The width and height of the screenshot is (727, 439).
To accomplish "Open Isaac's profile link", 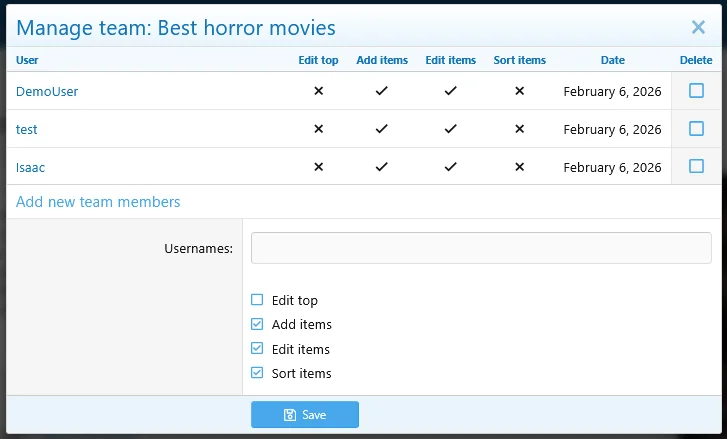I will [x=30, y=167].
